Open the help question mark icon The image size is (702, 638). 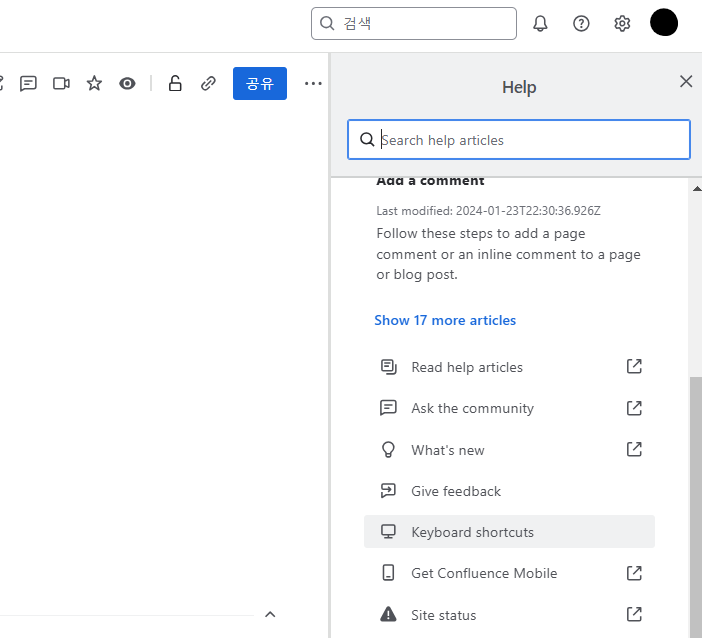coord(581,23)
